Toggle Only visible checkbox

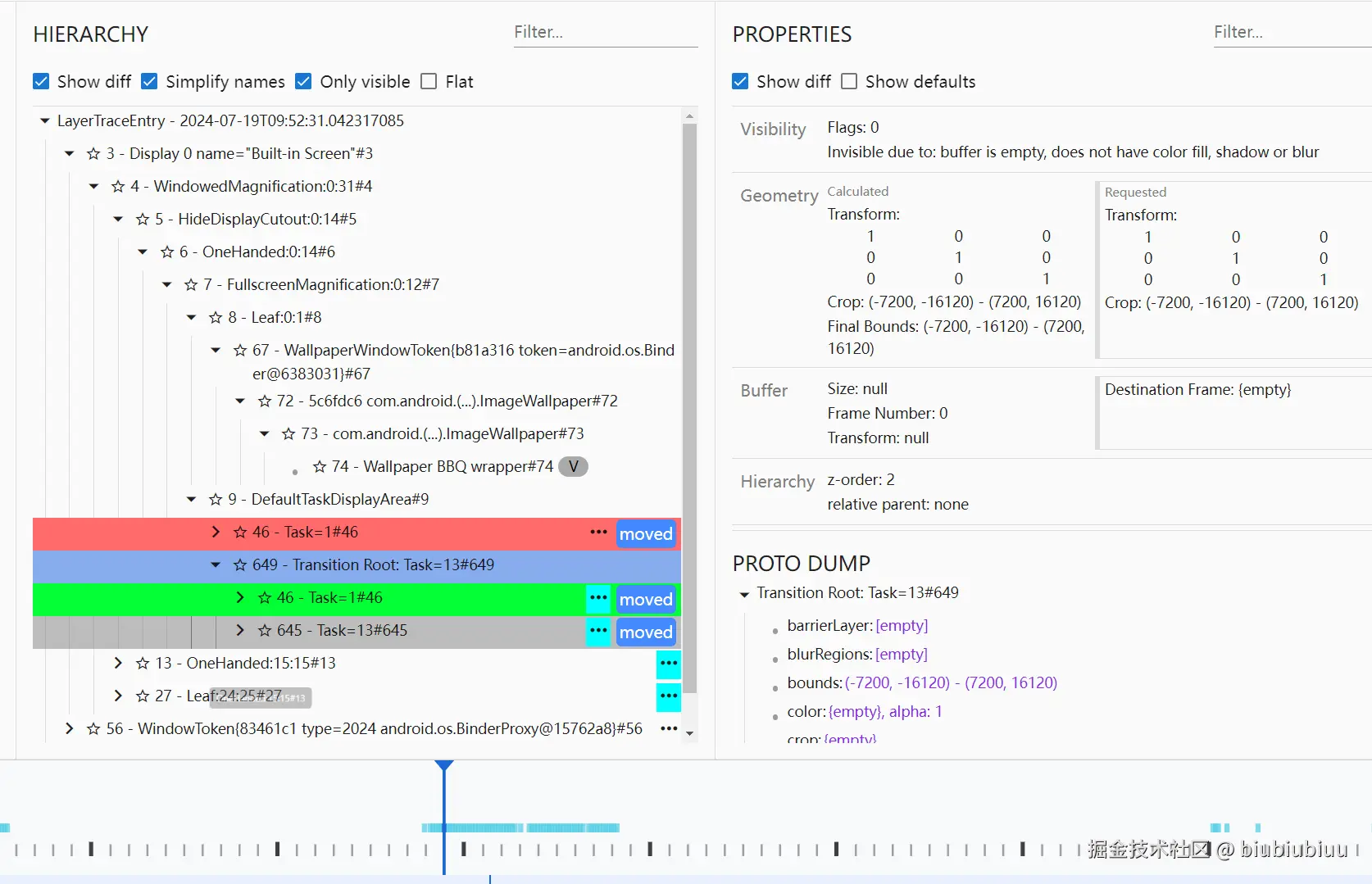(x=303, y=81)
